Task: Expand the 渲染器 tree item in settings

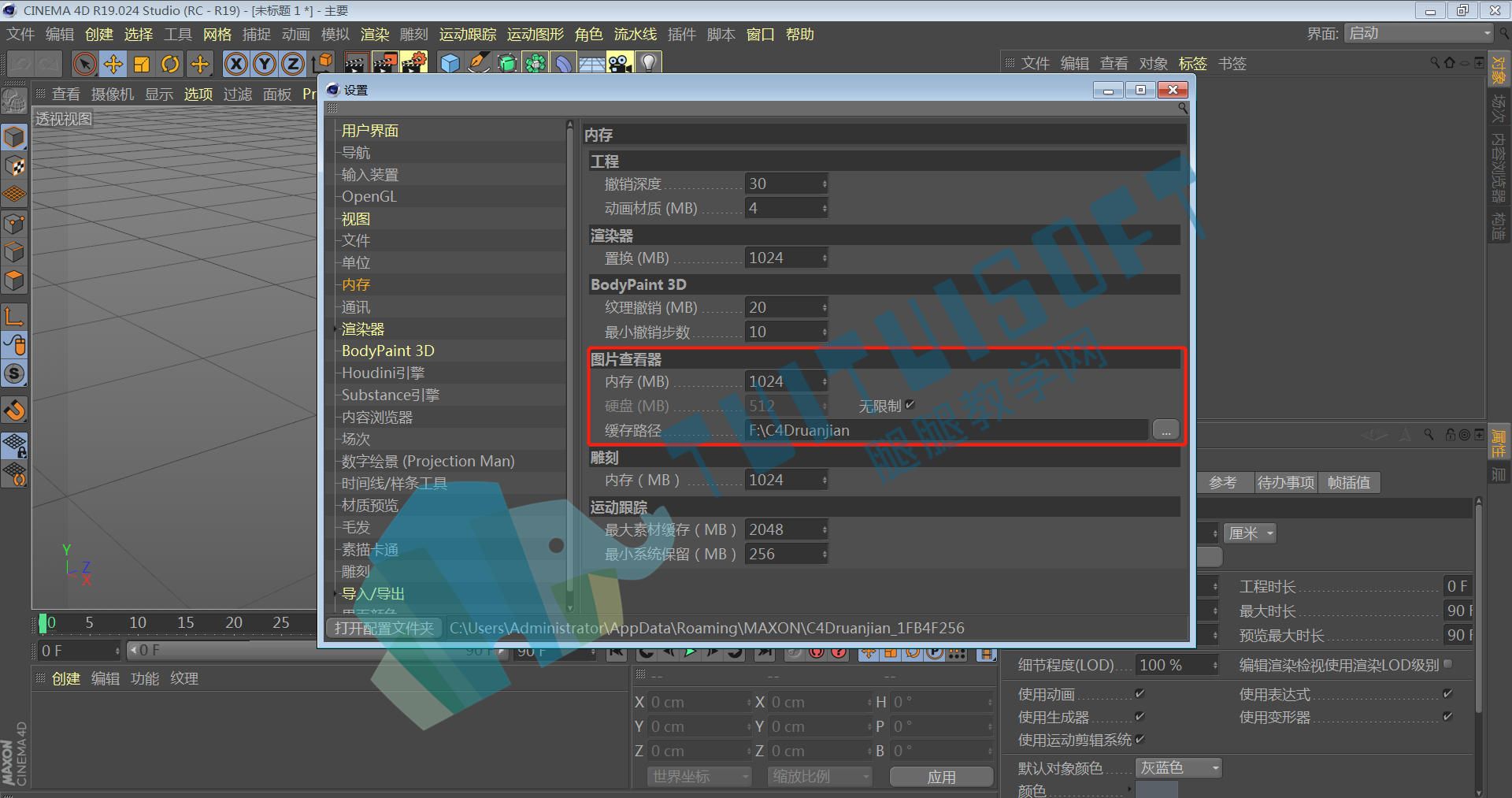Action: [337, 329]
